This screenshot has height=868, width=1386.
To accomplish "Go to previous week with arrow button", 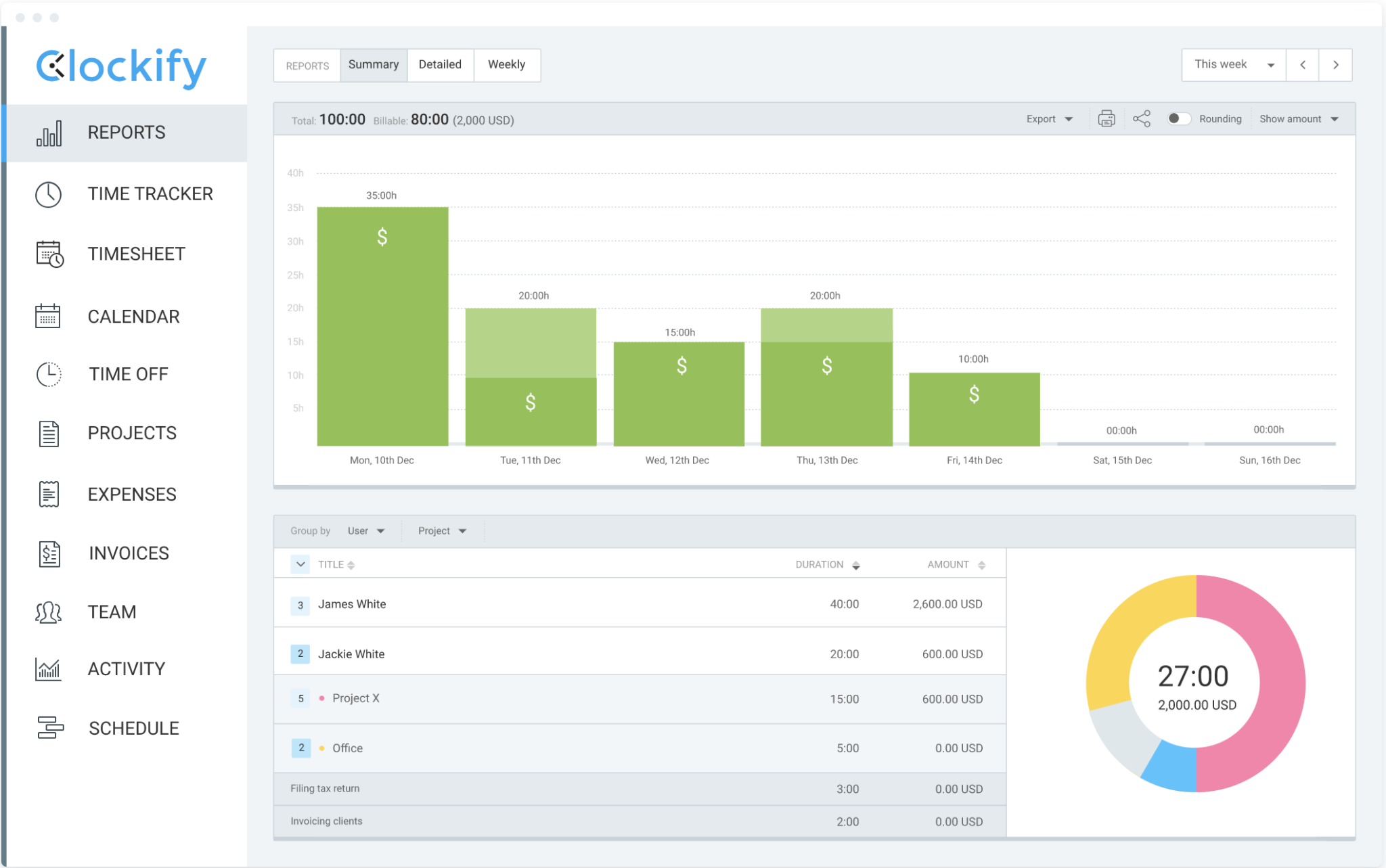I will (x=1302, y=64).
